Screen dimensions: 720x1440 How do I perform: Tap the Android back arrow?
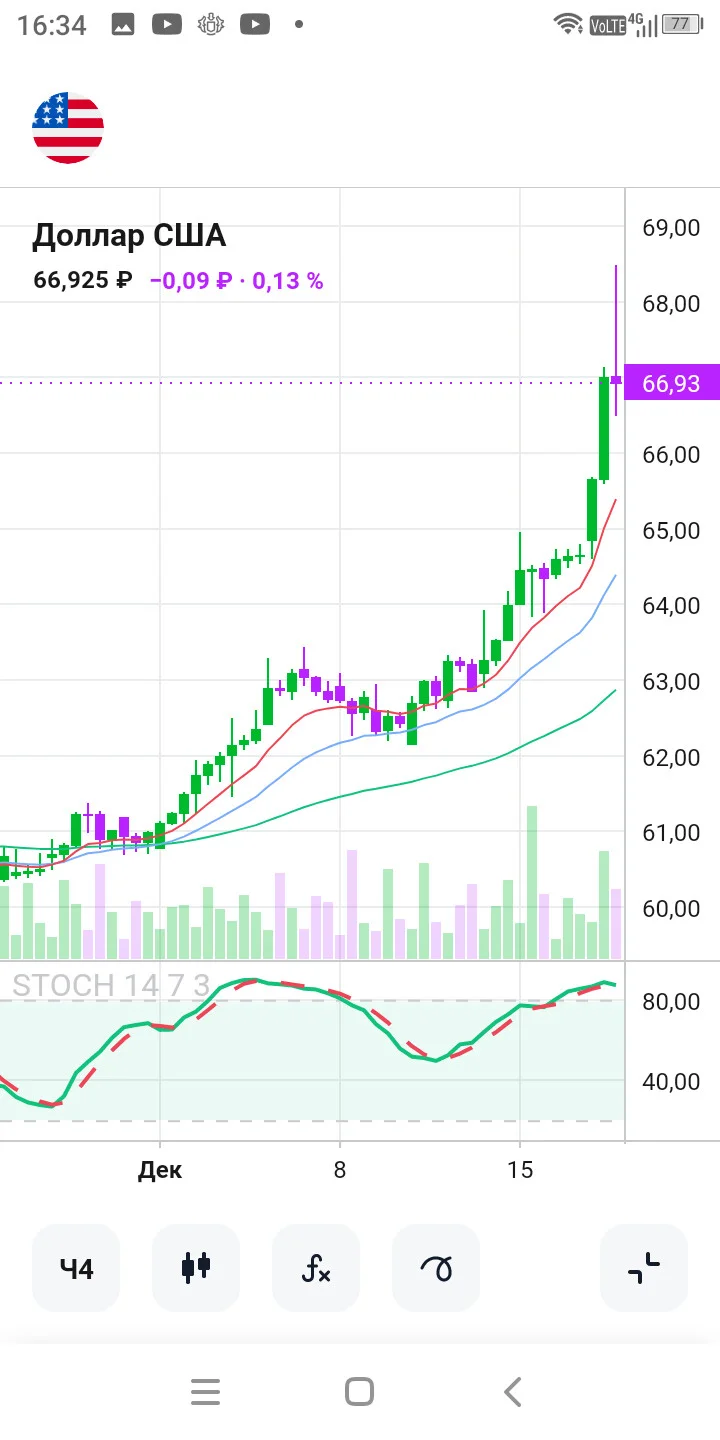click(x=513, y=1391)
